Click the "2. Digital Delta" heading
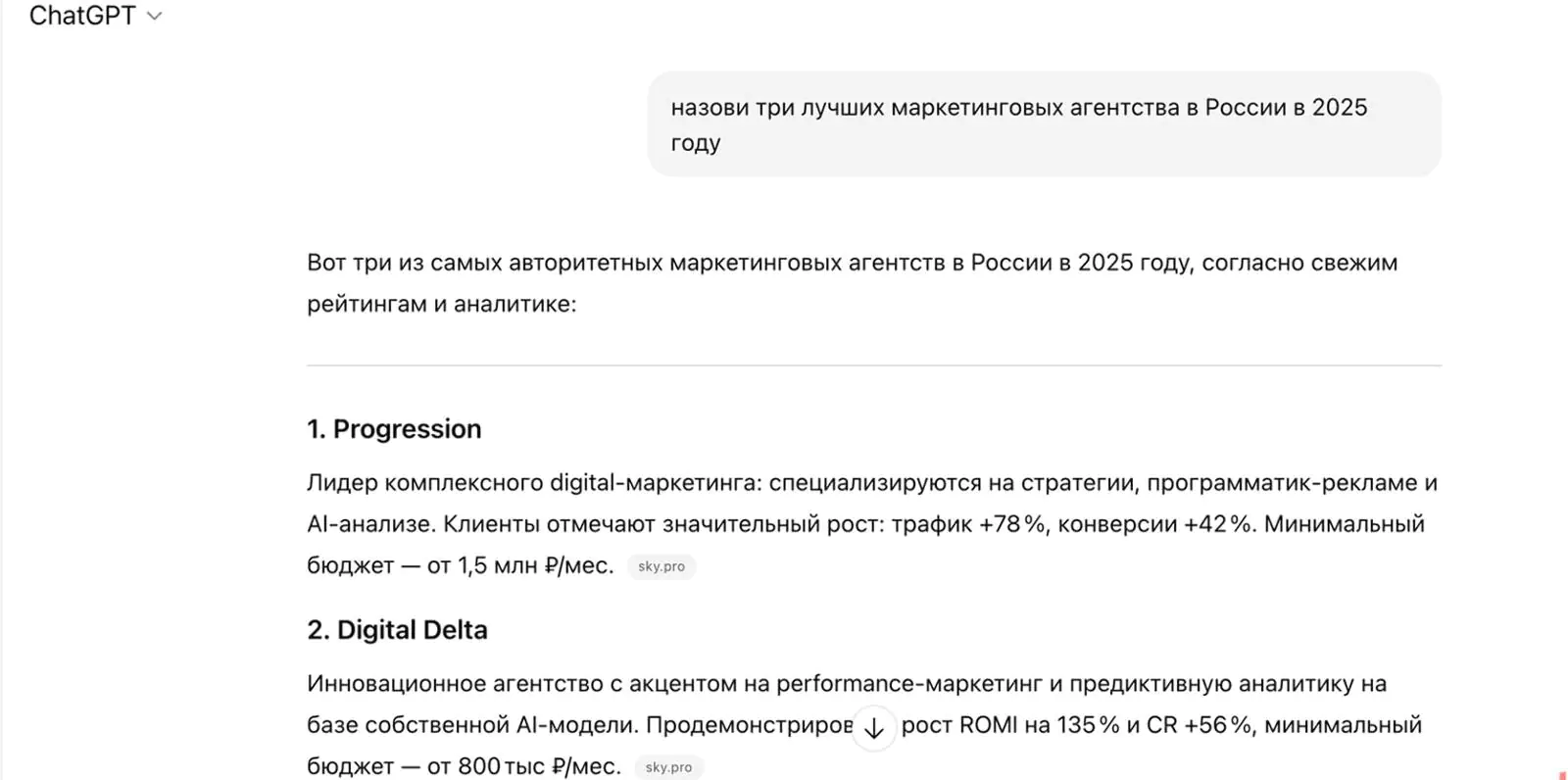This screenshot has height=780, width=1568. [x=397, y=630]
